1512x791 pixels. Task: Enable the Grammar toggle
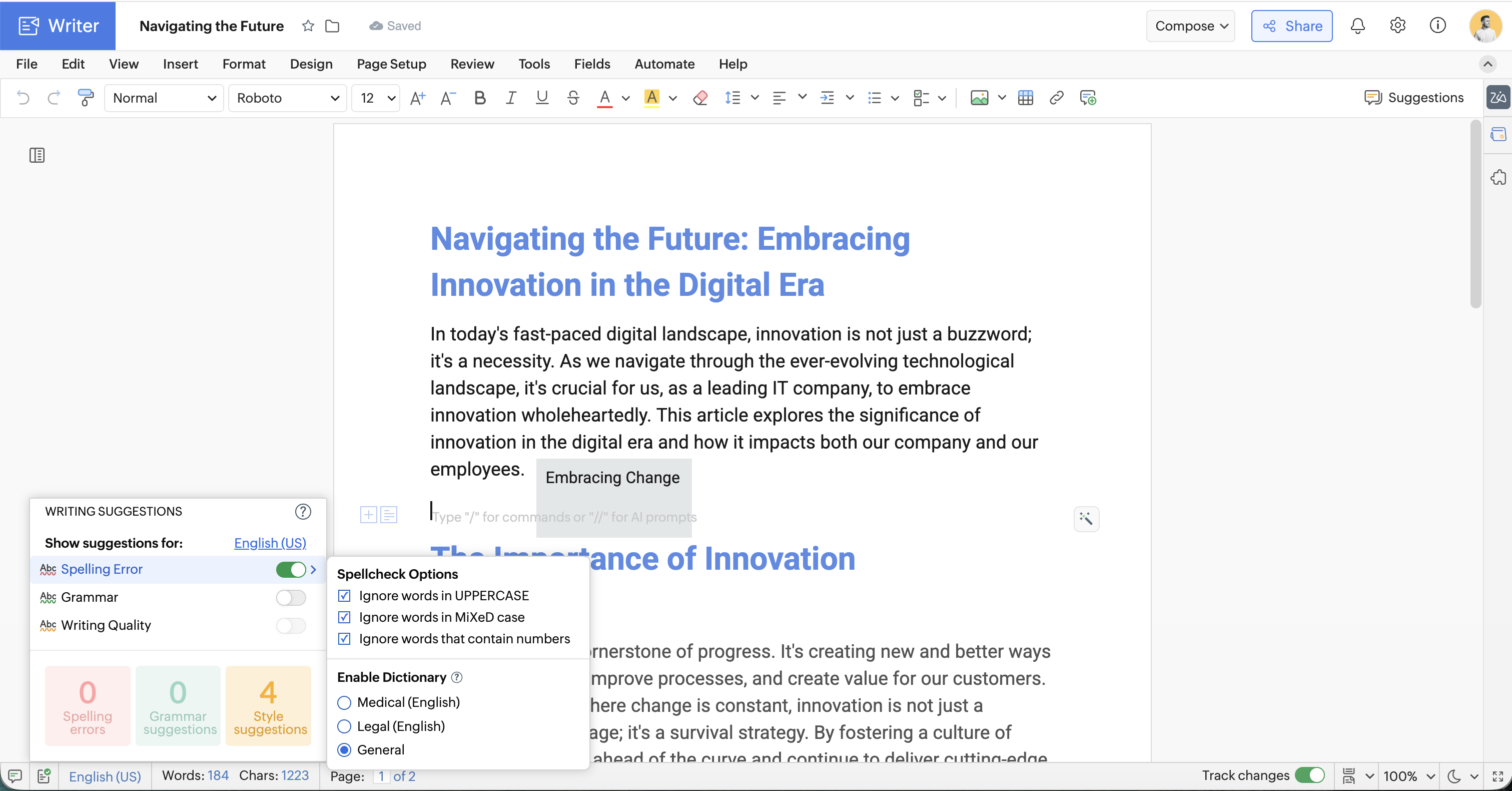[291, 597]
